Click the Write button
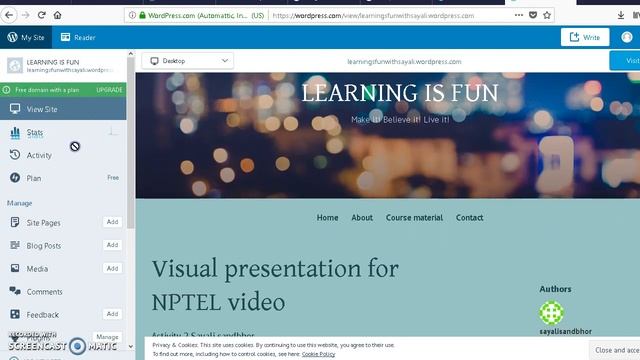Viewport: 640px width, 360px height. [585, 38]
